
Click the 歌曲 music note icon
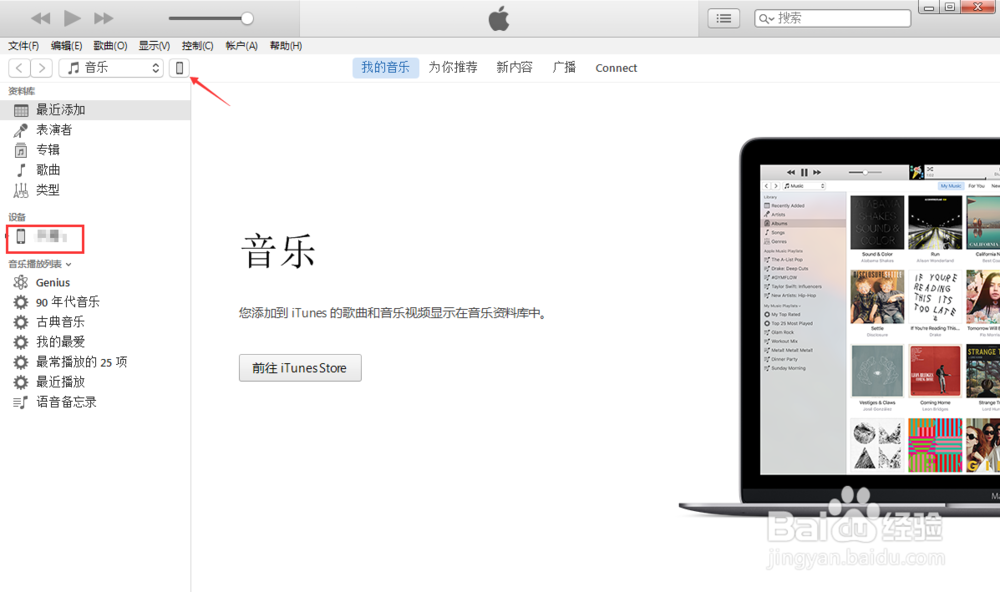21,170
